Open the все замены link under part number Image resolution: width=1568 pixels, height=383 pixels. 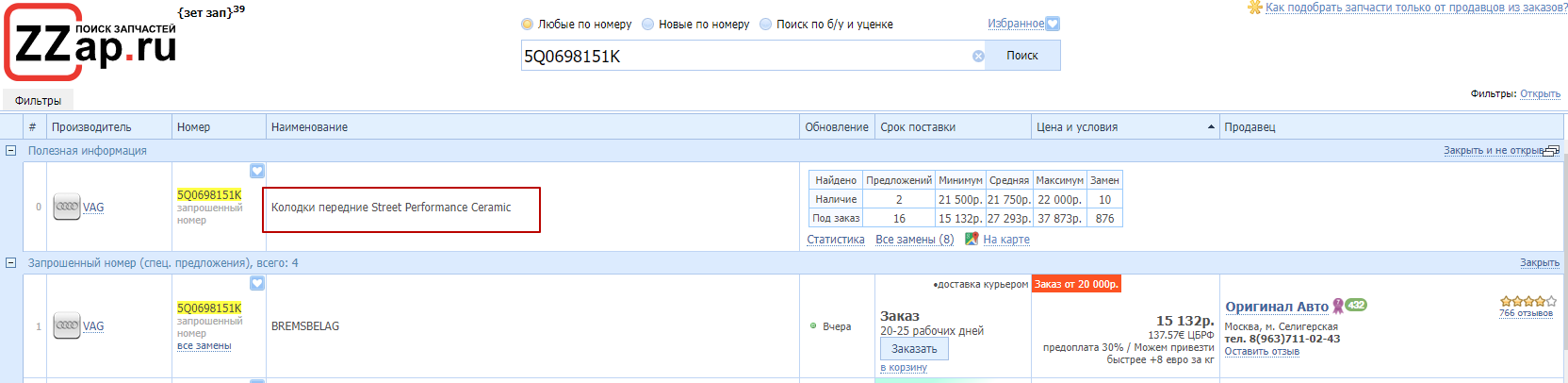[x=204, y=346]
